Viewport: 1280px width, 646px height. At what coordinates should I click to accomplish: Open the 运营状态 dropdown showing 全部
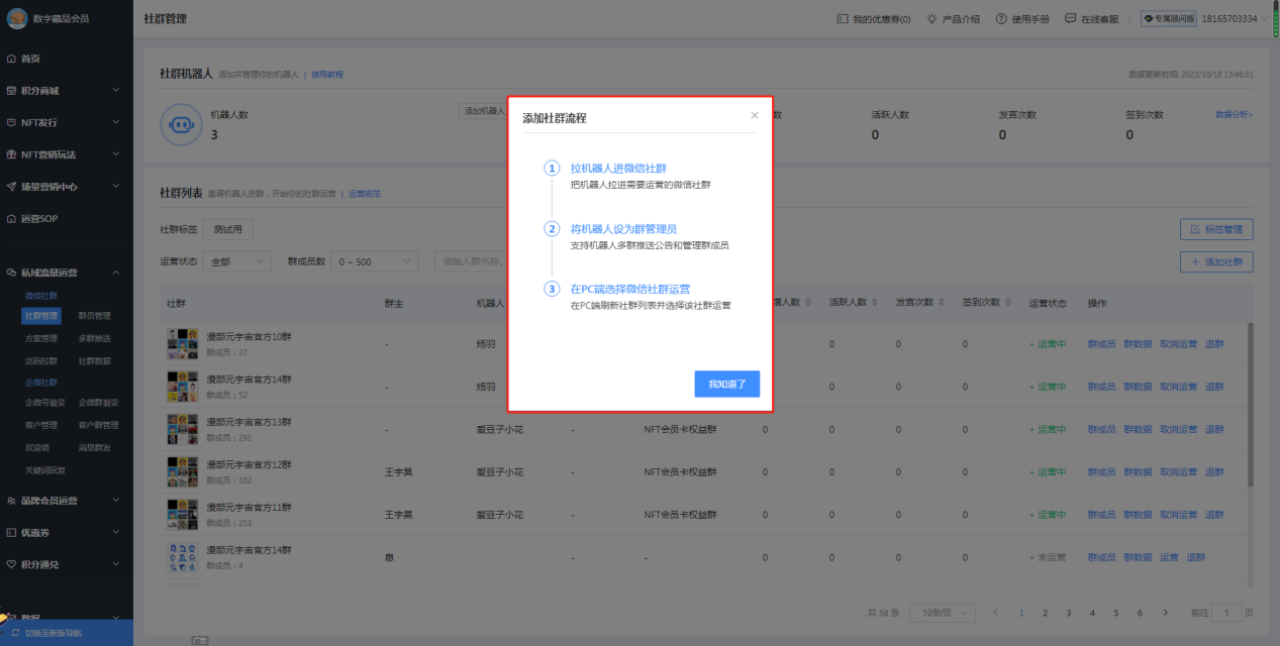pos(236,262)
